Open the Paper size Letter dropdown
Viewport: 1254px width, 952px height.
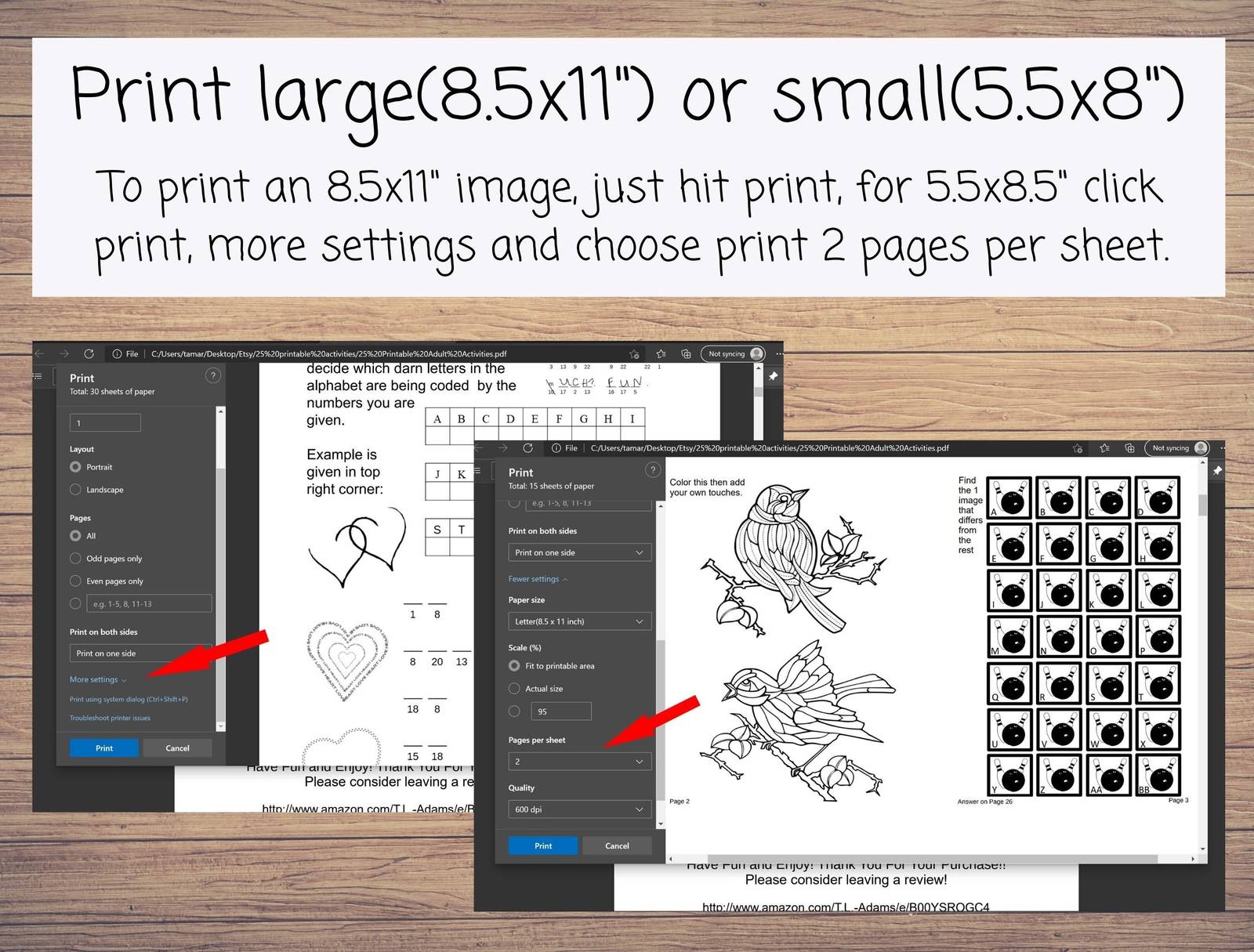[579, 621]
